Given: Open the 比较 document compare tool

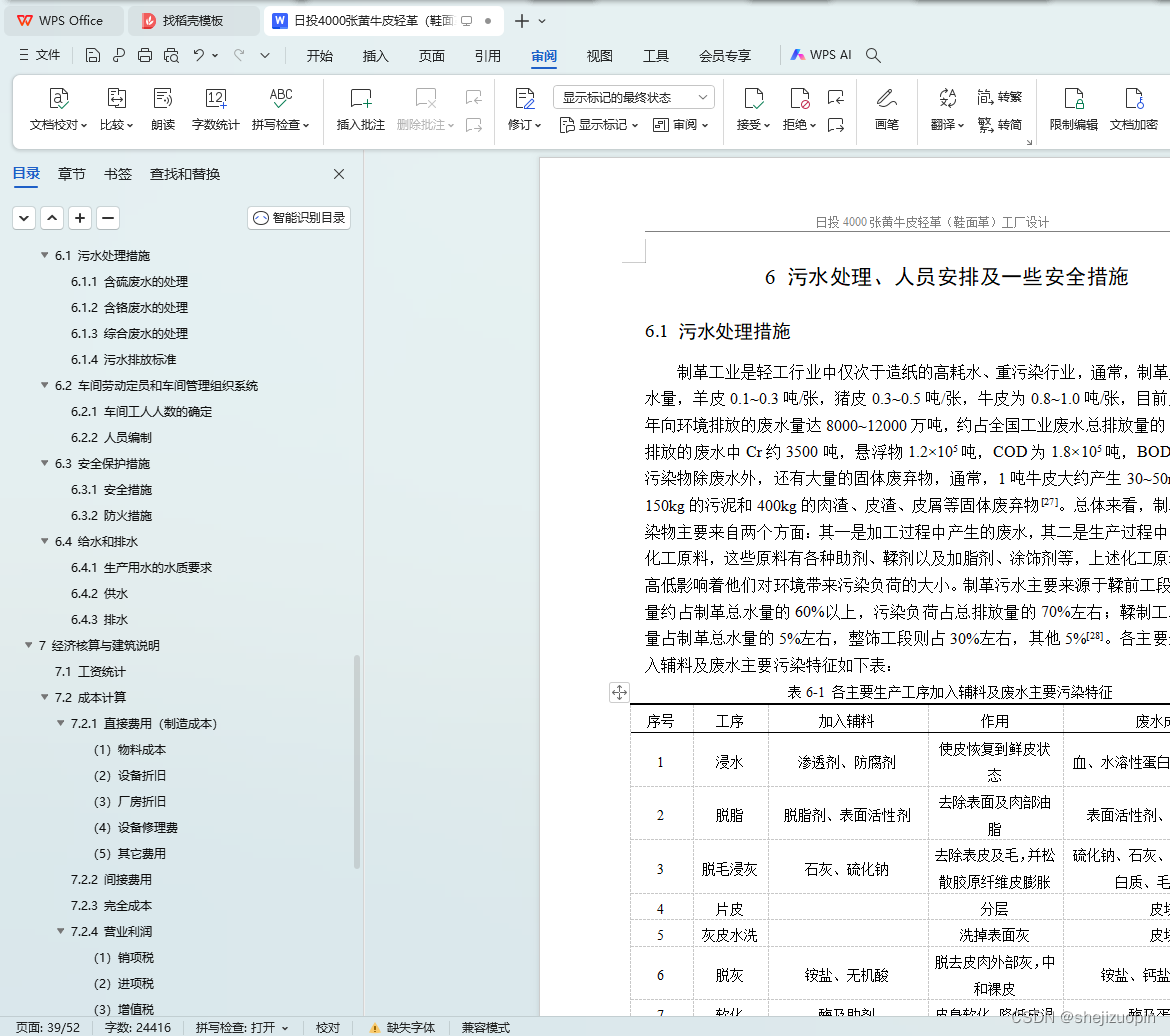Looking at the screenshot, I should point(116,109).
